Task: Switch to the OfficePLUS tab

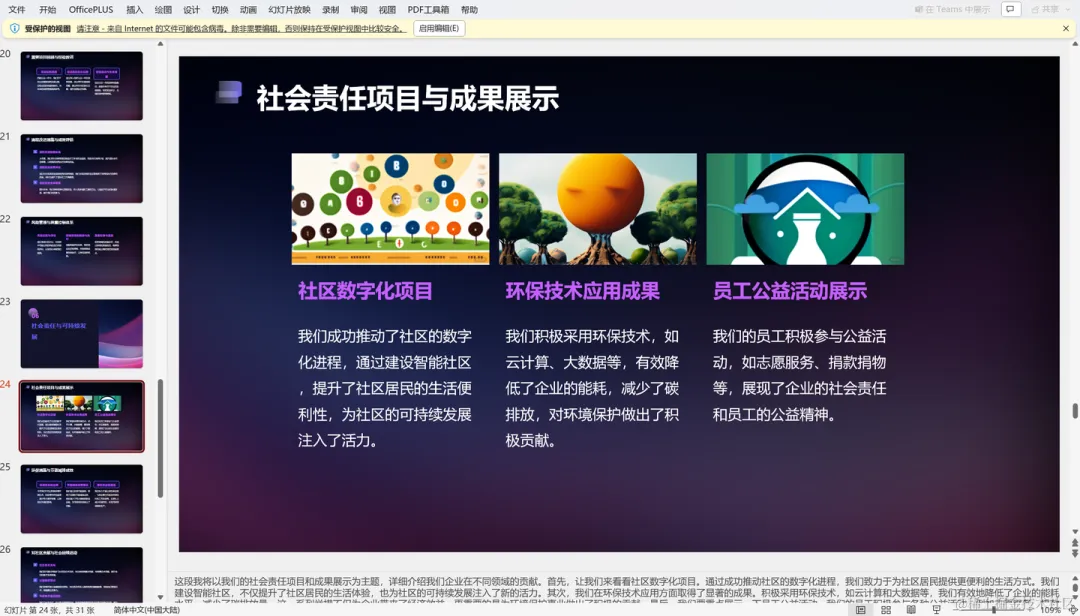Action: click(x=91, y=10)
